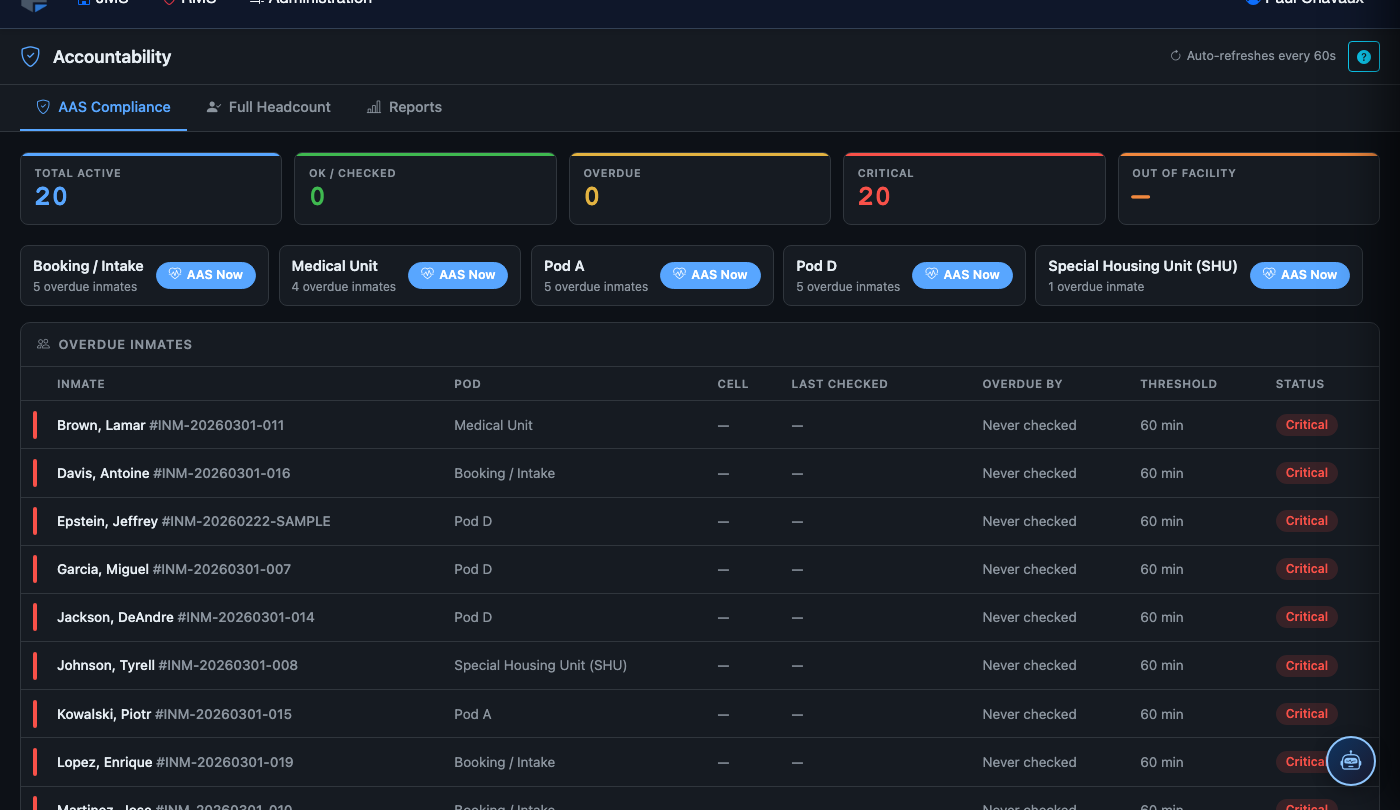Open inmate row Johnson, Tyrell
1400x810 pixels.
(700, 665)
